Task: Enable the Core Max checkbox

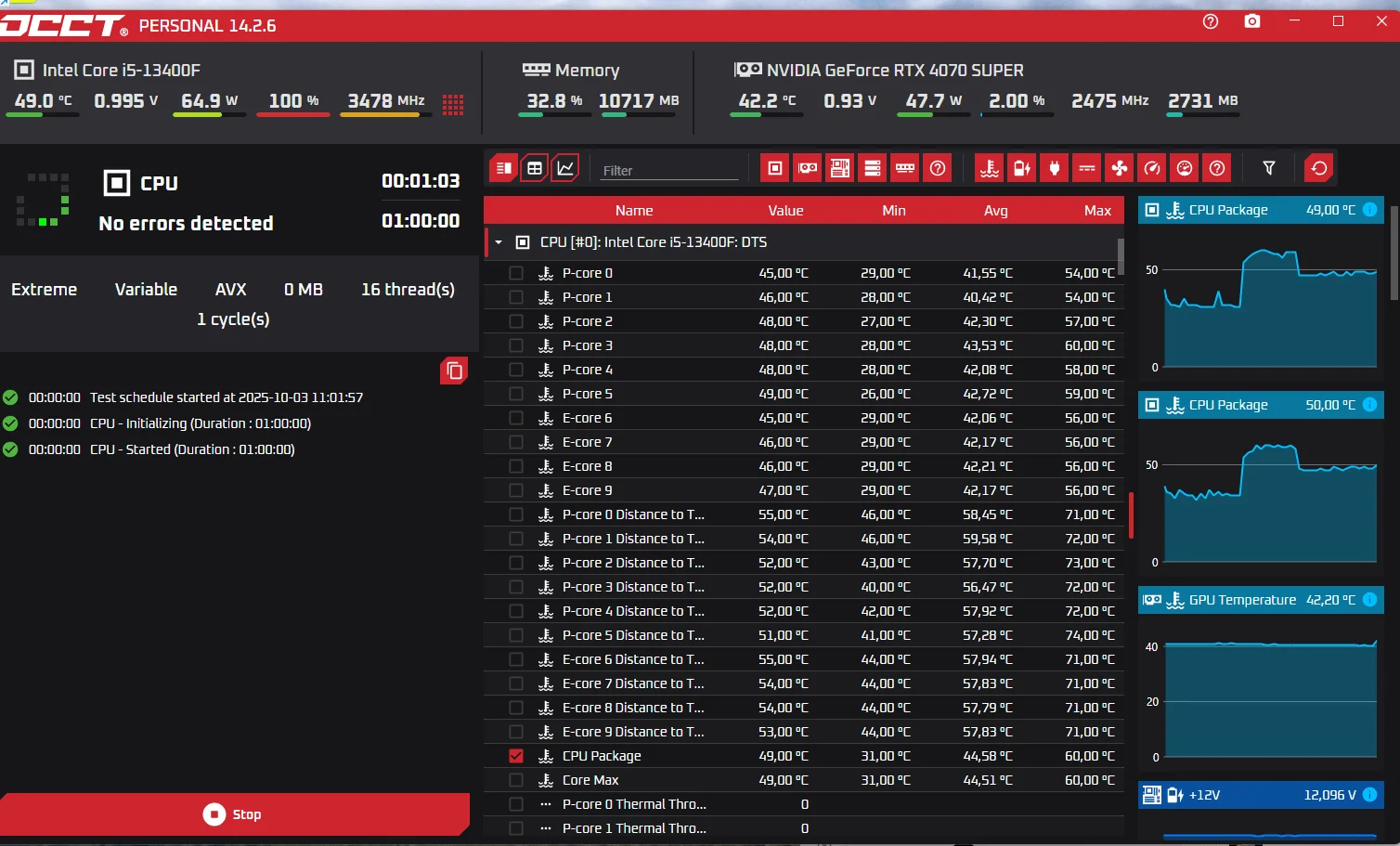Action: (x=516, y=780)
